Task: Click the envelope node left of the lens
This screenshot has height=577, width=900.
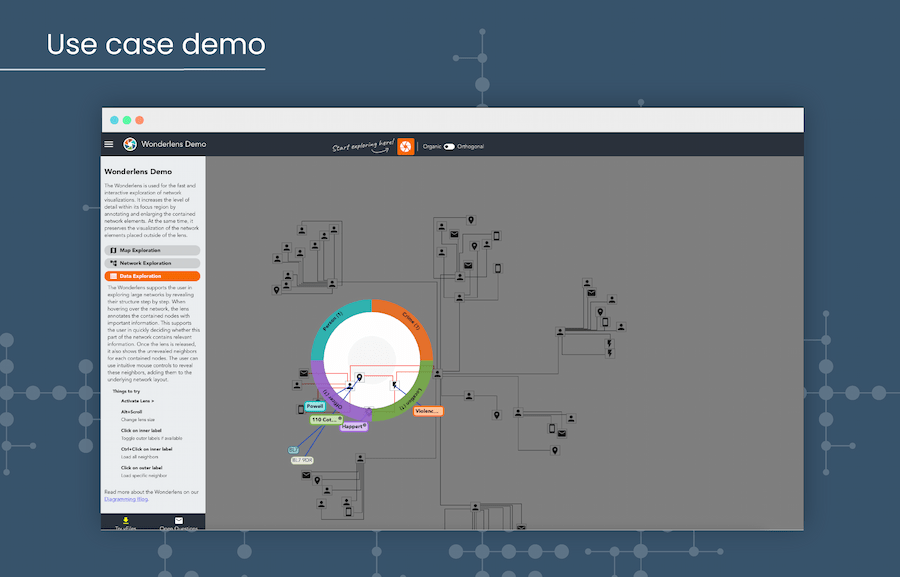Action: pyautogui.click(x=303, y=374)
